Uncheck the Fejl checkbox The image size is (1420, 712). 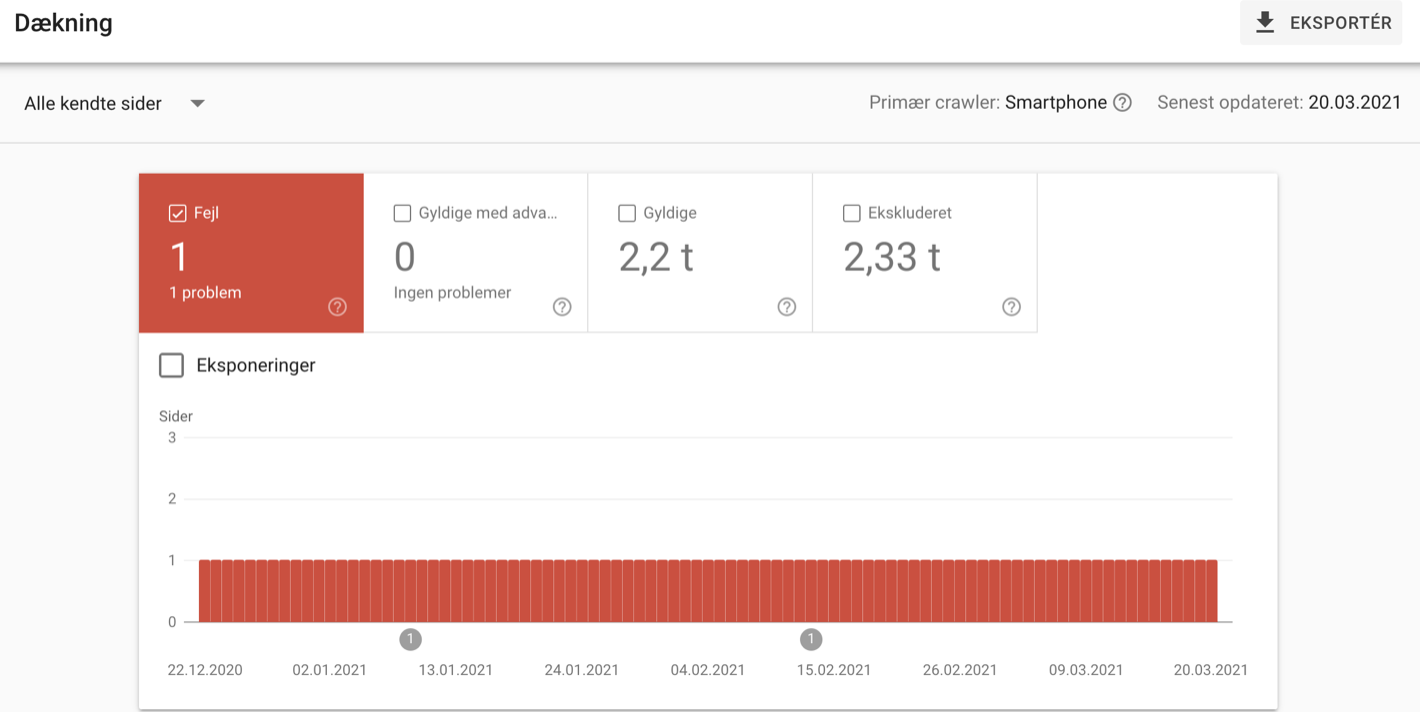tap(177, 213)
